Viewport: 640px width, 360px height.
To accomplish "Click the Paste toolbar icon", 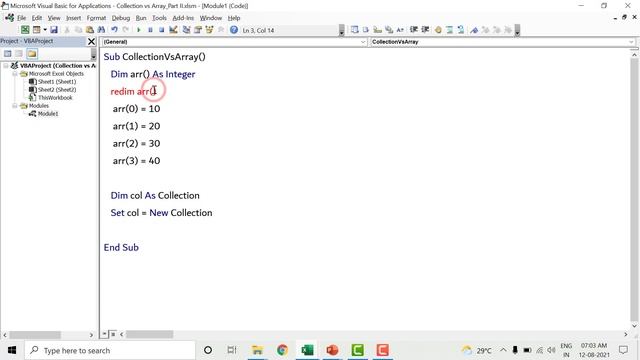I will 90,30.
